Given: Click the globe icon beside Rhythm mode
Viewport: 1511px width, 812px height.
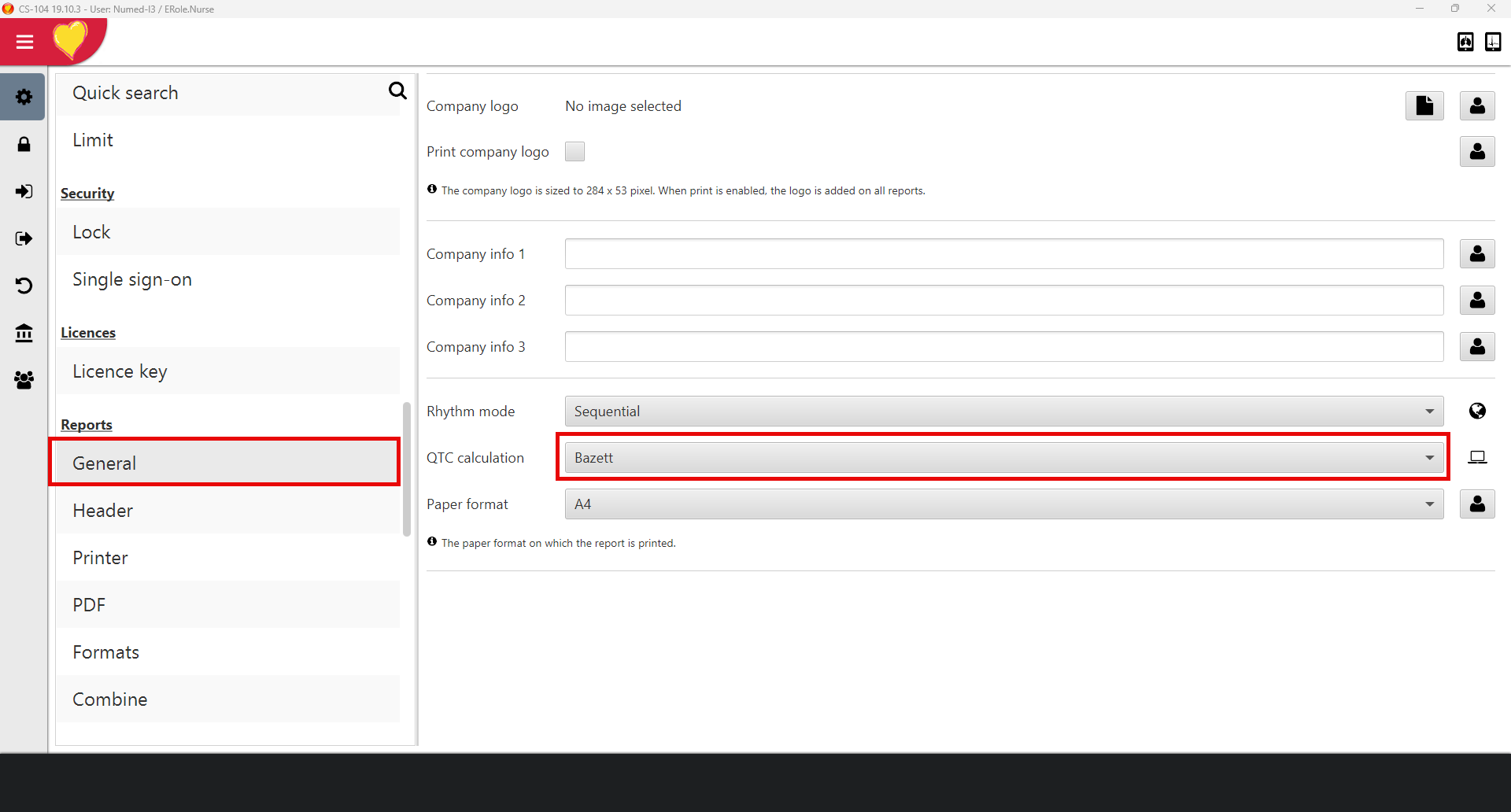Looking at the screenshot, I should (1477, 411).
